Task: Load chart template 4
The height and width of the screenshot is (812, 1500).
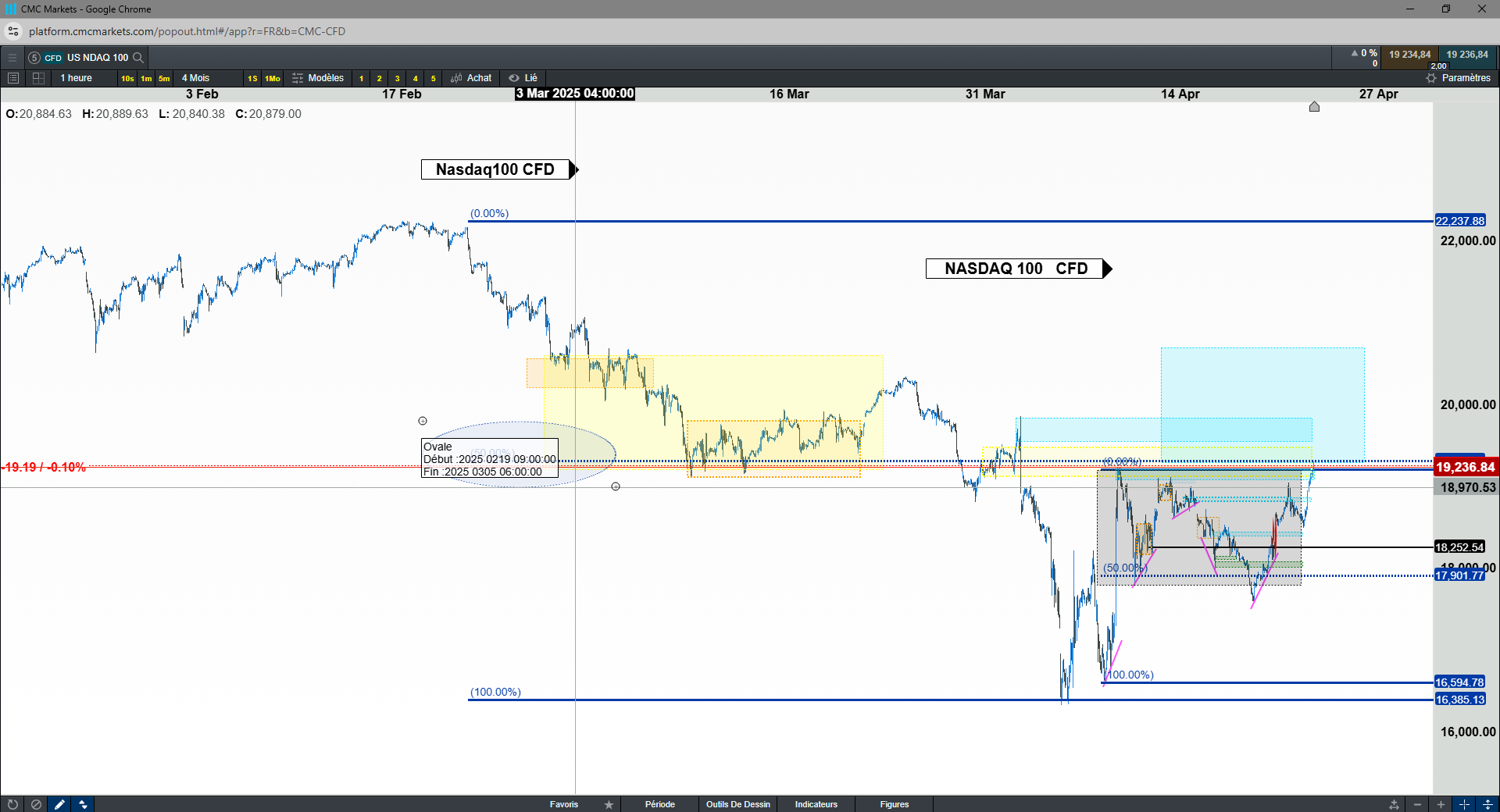Action: [x=415, y=78]
